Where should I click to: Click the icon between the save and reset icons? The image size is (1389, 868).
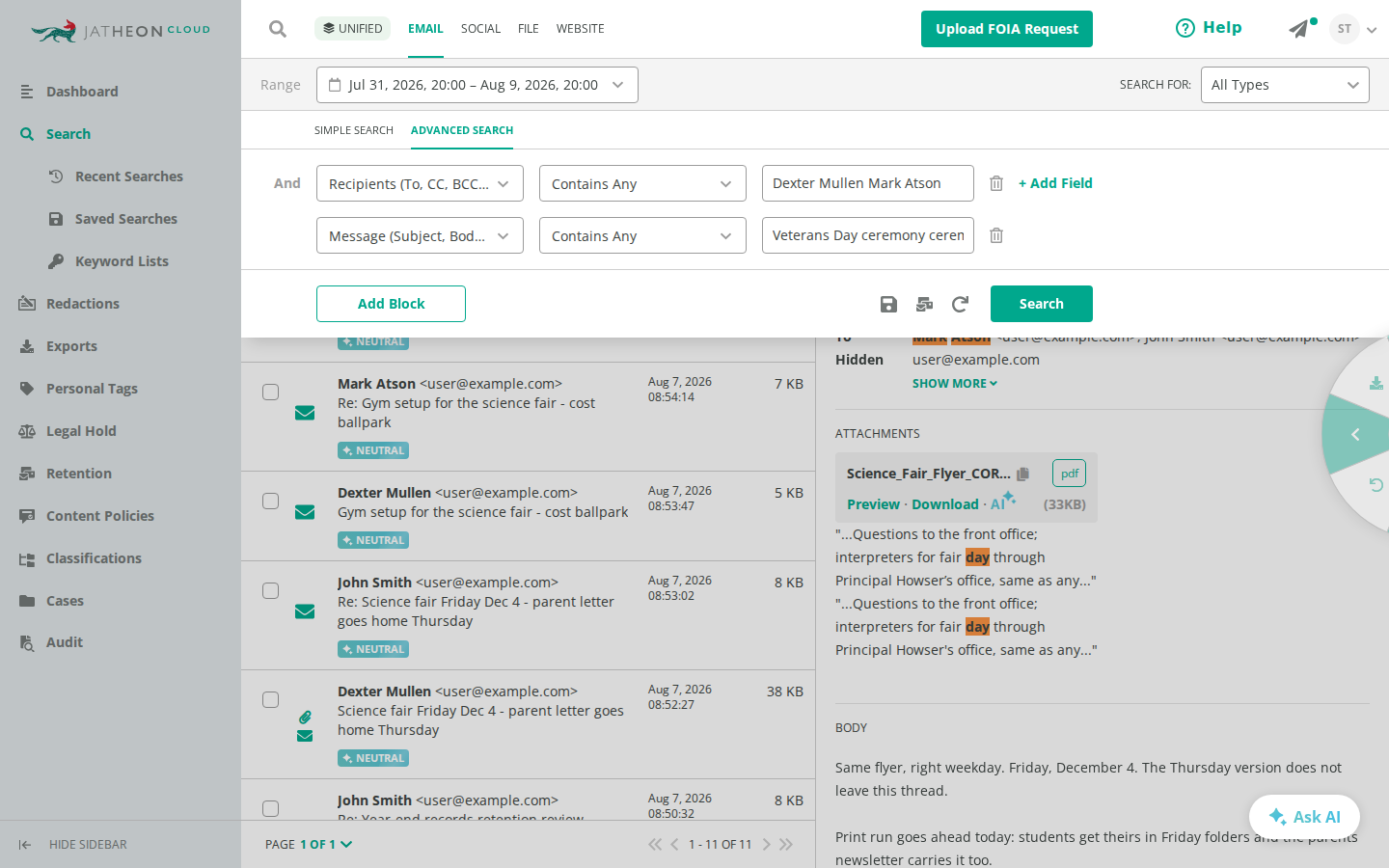point(924,305)
